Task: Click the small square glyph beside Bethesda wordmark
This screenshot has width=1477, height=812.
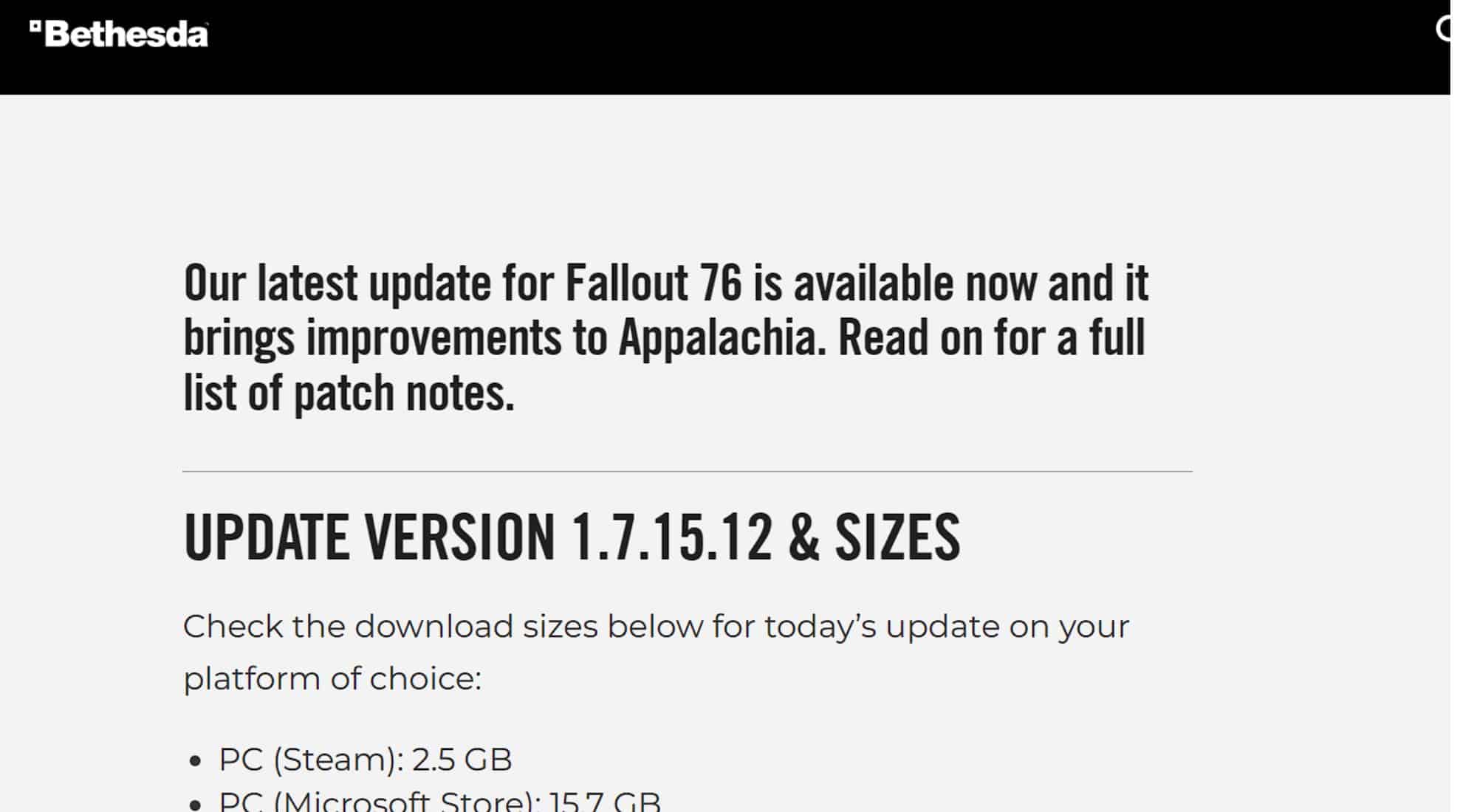Action: coord(37,26)
